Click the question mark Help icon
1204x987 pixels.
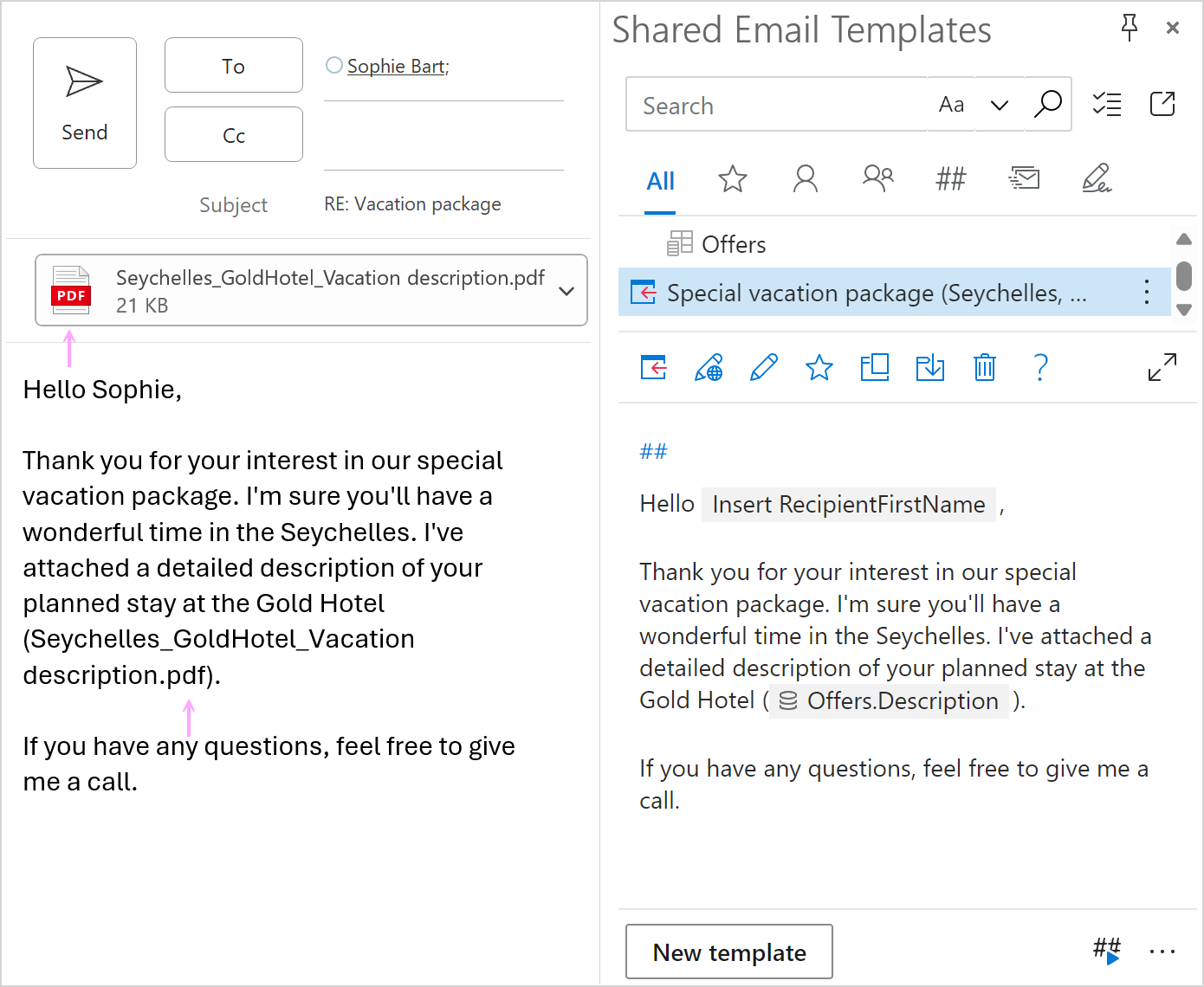[1041, 368]
